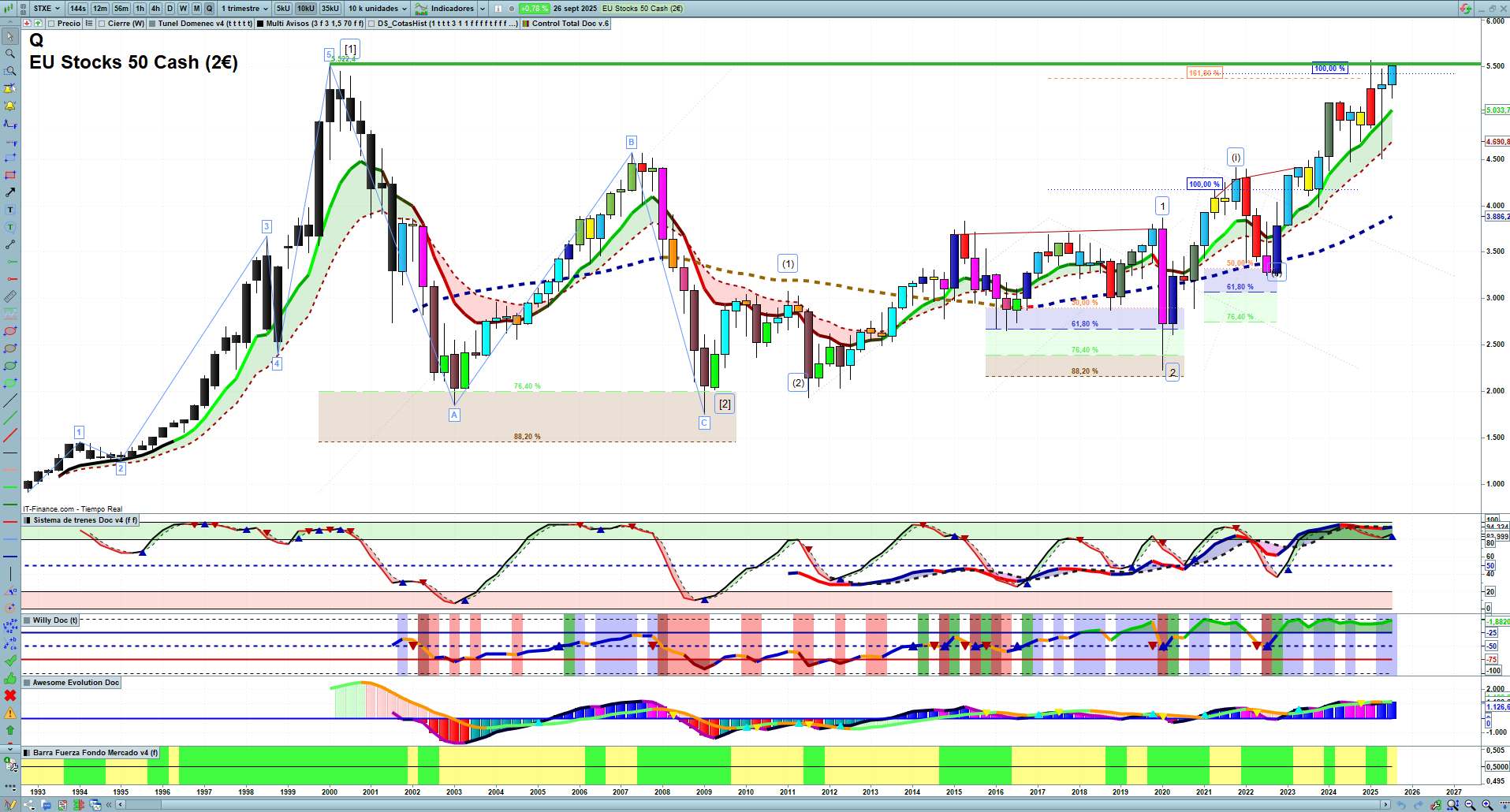1510x812 pixels.
Task: Select the red horizontal line tool
Action: tap(10, 522)
